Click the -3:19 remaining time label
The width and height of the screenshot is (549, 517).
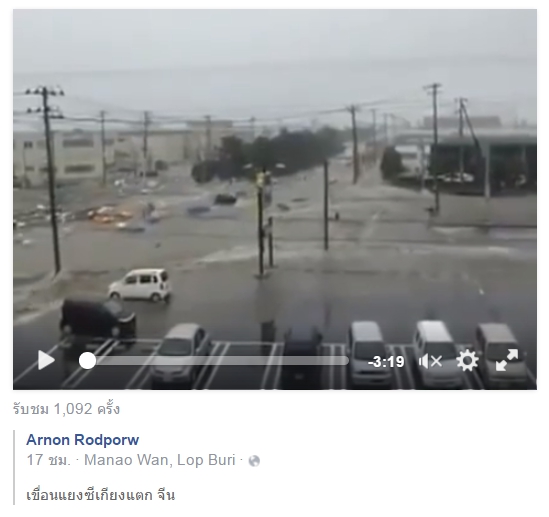(x=386, y=362)
